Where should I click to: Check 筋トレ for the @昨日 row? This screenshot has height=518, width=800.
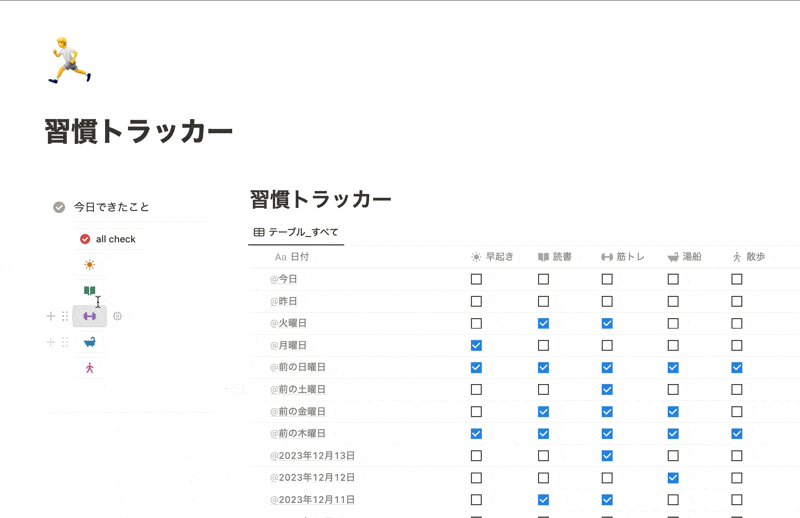(607, 301)
